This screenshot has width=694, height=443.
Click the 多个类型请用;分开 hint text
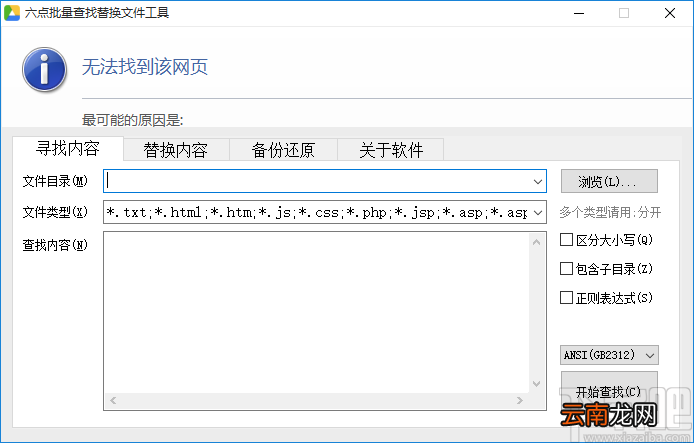[610, 212]
